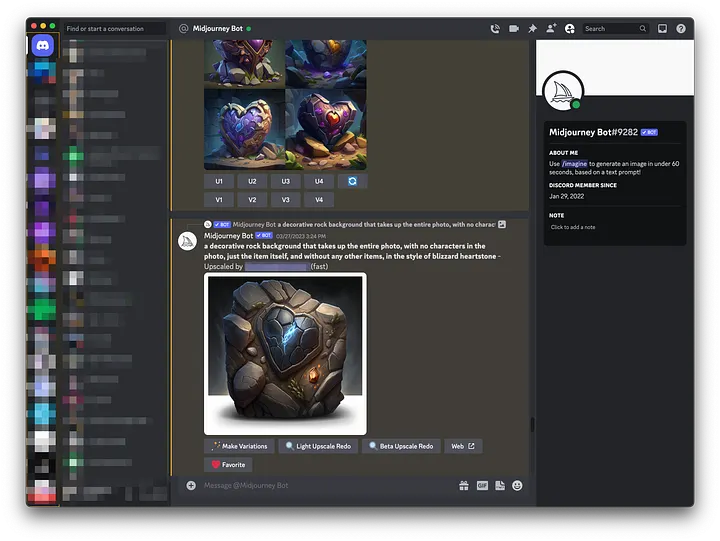The image size is (720, 541).
Task: Click the re-roll refresh button
Action: 352,181
